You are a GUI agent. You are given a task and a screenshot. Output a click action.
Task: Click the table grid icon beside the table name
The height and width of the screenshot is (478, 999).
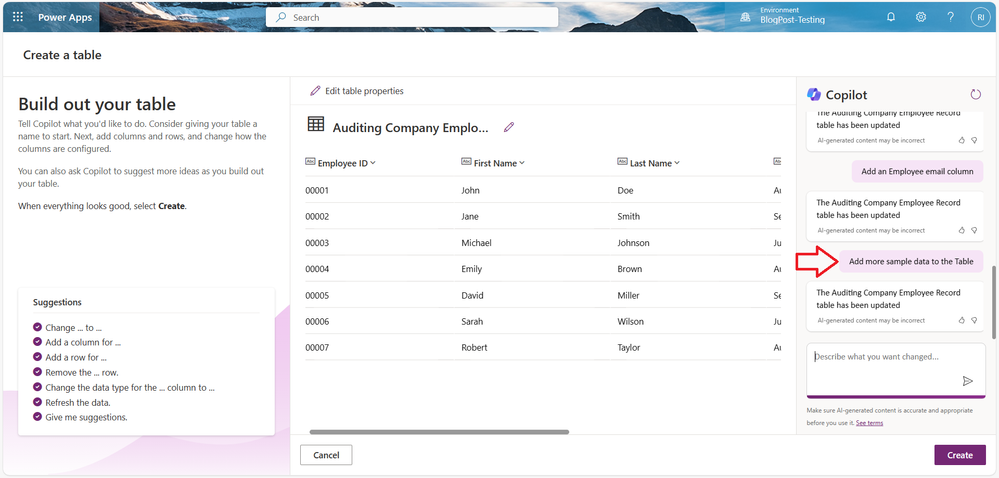(315, 124)
